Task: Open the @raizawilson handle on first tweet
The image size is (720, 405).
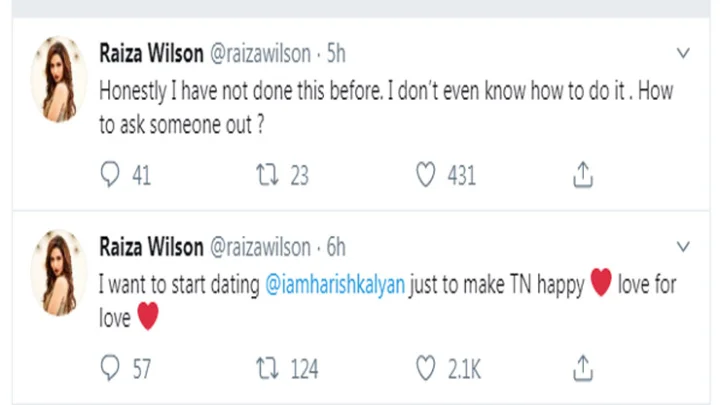Action: coord(258,52)
